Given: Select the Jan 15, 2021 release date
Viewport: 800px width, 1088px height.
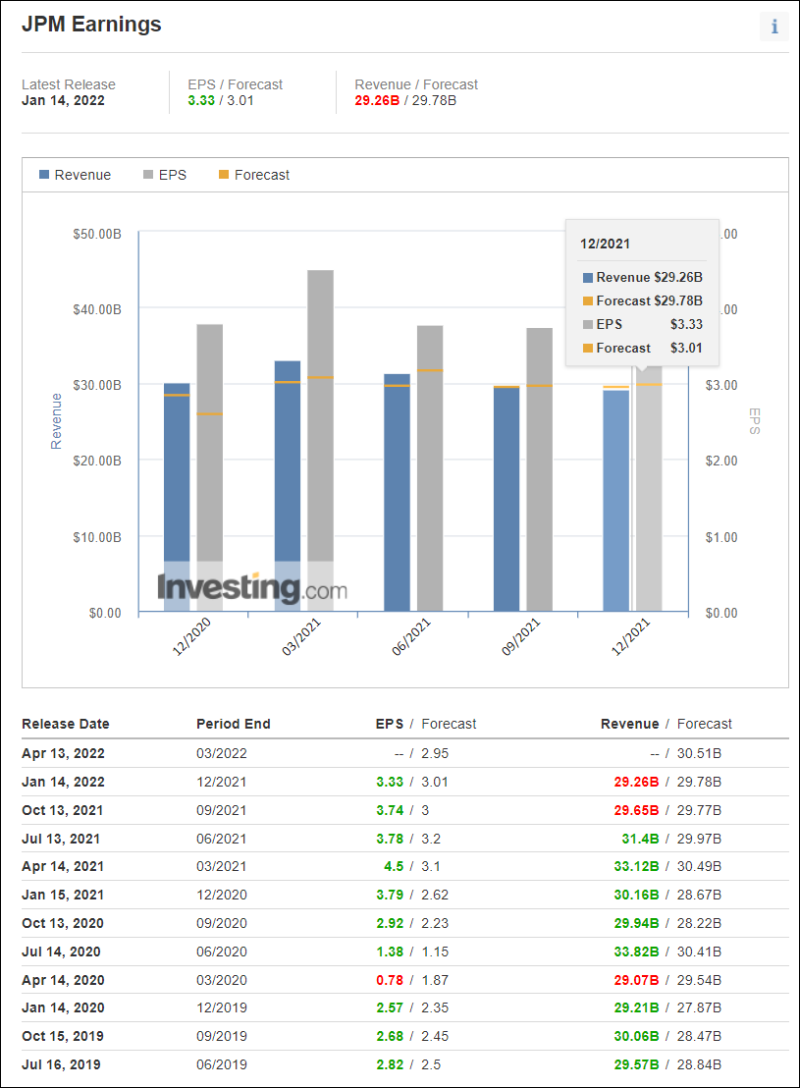Looking at the screenshot, I should point(63,895).
